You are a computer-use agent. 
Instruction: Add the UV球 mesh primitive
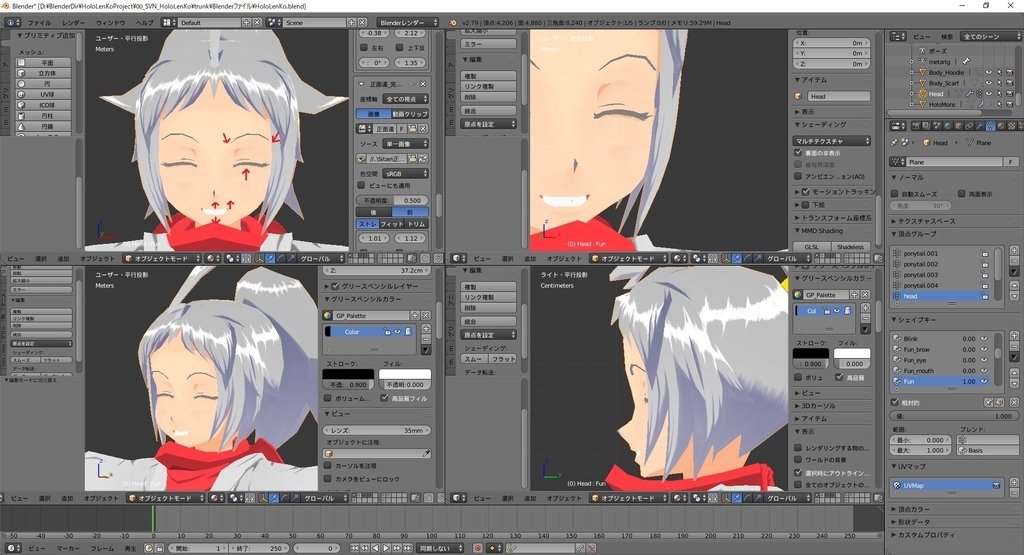[x=43, y=94]
